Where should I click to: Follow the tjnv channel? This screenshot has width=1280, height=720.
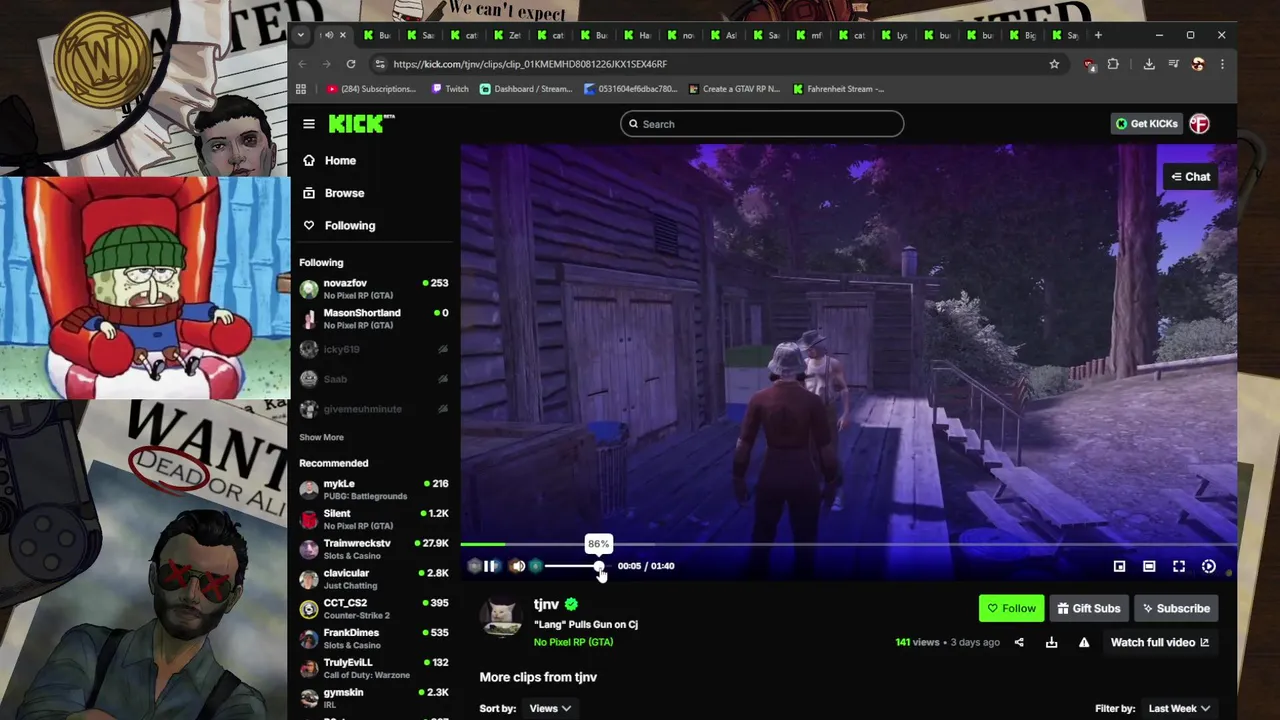(x=1011, y=608)
